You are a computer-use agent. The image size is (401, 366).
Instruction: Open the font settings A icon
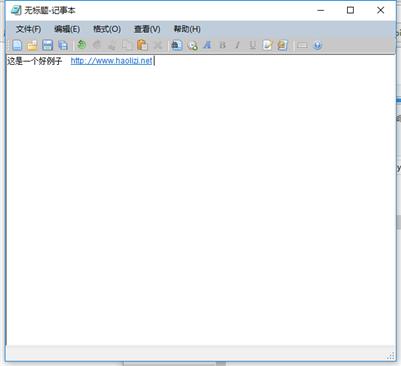pyautogui.click(x=207, y=45)
